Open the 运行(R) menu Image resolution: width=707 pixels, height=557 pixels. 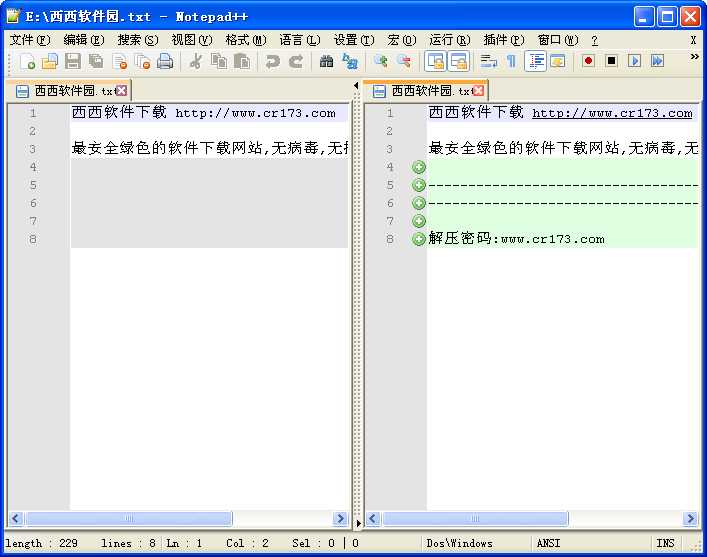(450, 40)
